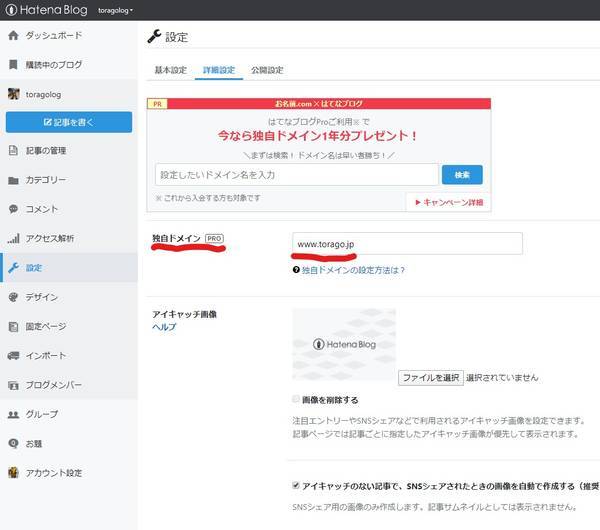Click the 記事の管理 document icon
Image resolution: width=600 pixels, height=530 pixels.
click(13, 150)
